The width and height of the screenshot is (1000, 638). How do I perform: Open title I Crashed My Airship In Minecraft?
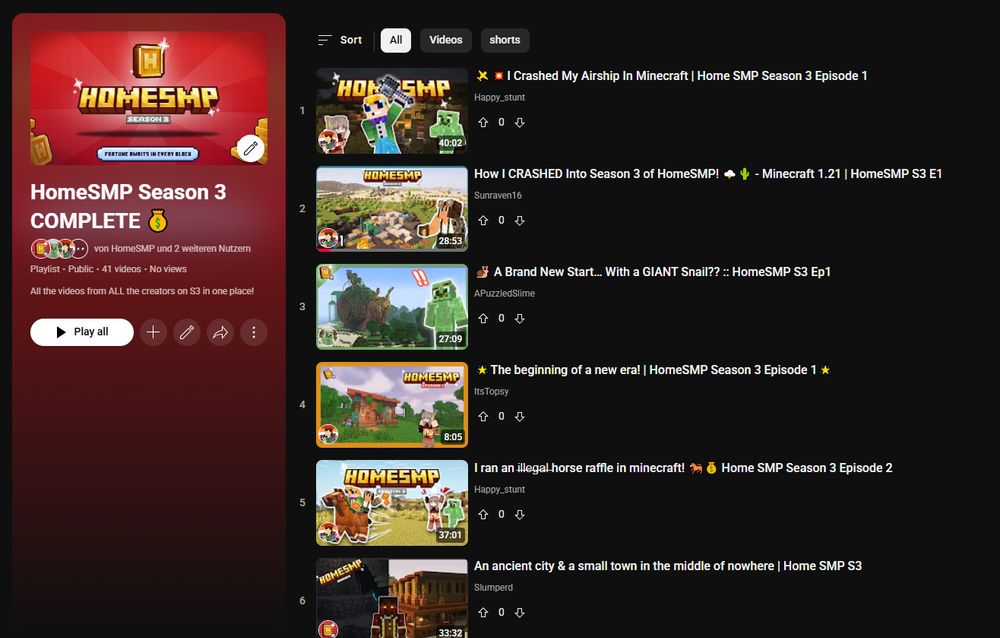(671, 76)
